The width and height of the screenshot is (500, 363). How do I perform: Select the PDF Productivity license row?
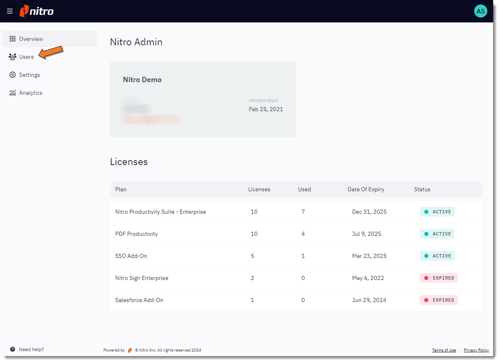296,234
